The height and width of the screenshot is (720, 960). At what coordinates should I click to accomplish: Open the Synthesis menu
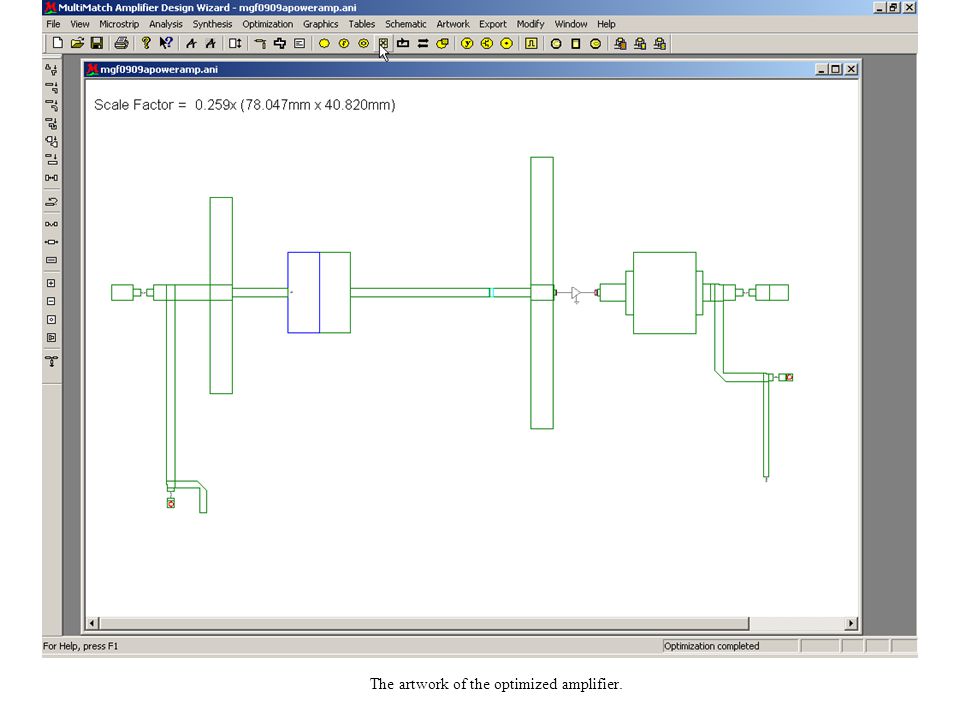click(x=212, y=24)
